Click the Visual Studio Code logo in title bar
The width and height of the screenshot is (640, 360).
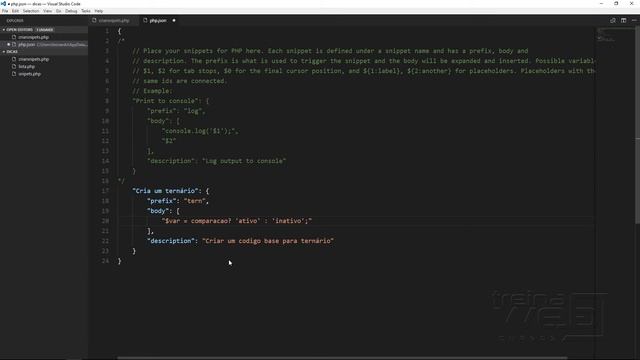(x=3, y=4)
